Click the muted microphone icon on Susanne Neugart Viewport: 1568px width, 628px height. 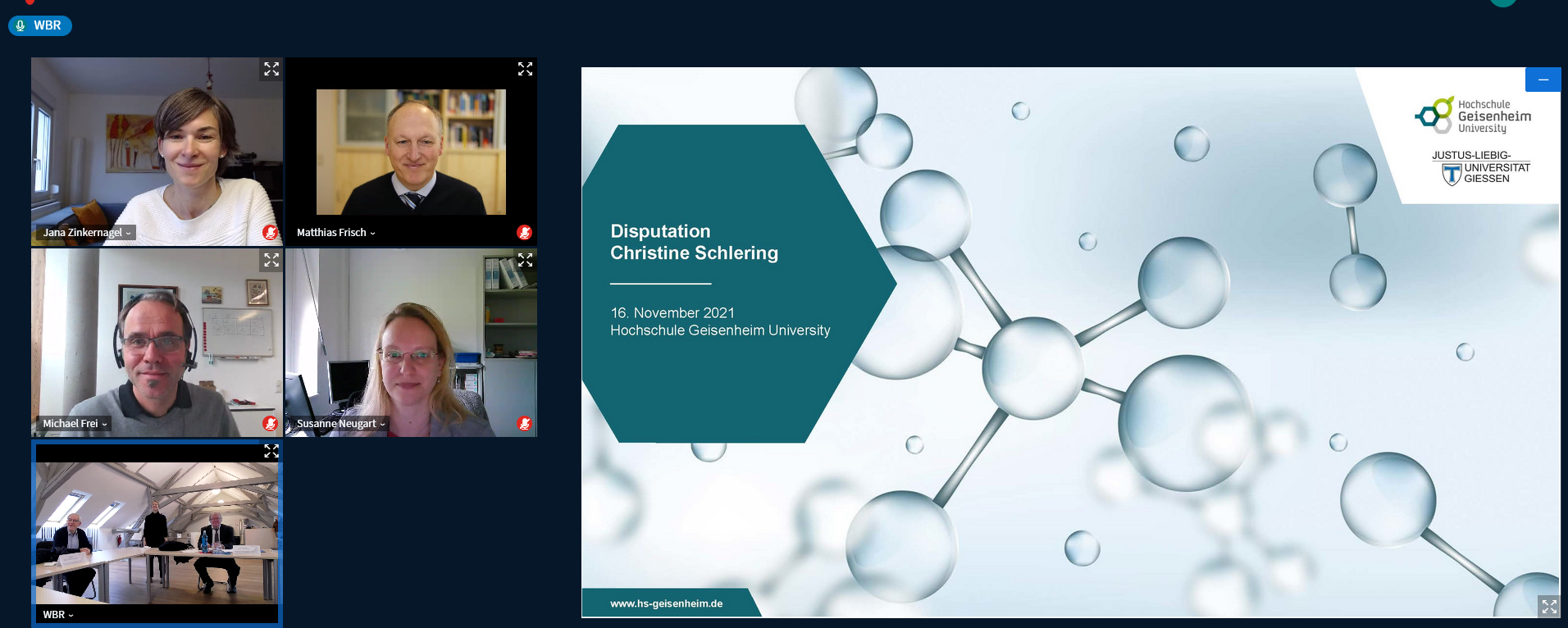[x=524, y=424]
